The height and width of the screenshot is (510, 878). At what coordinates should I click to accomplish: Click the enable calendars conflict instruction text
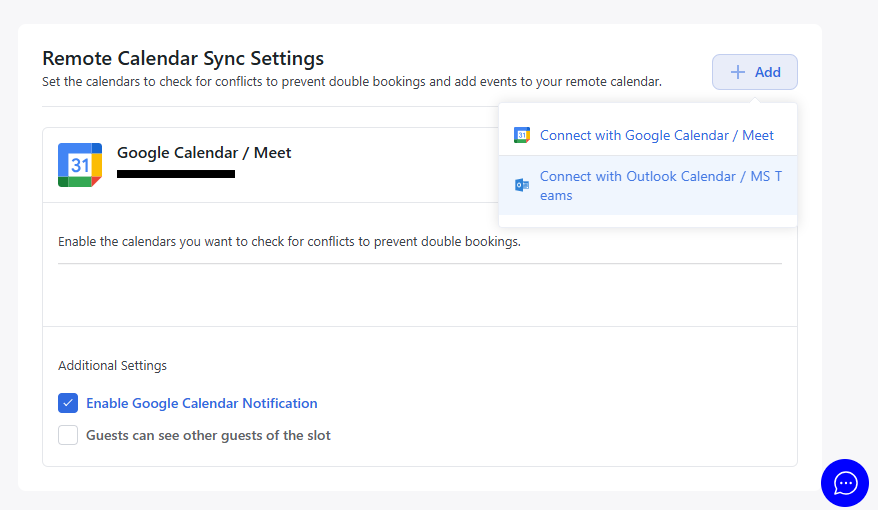289,241
